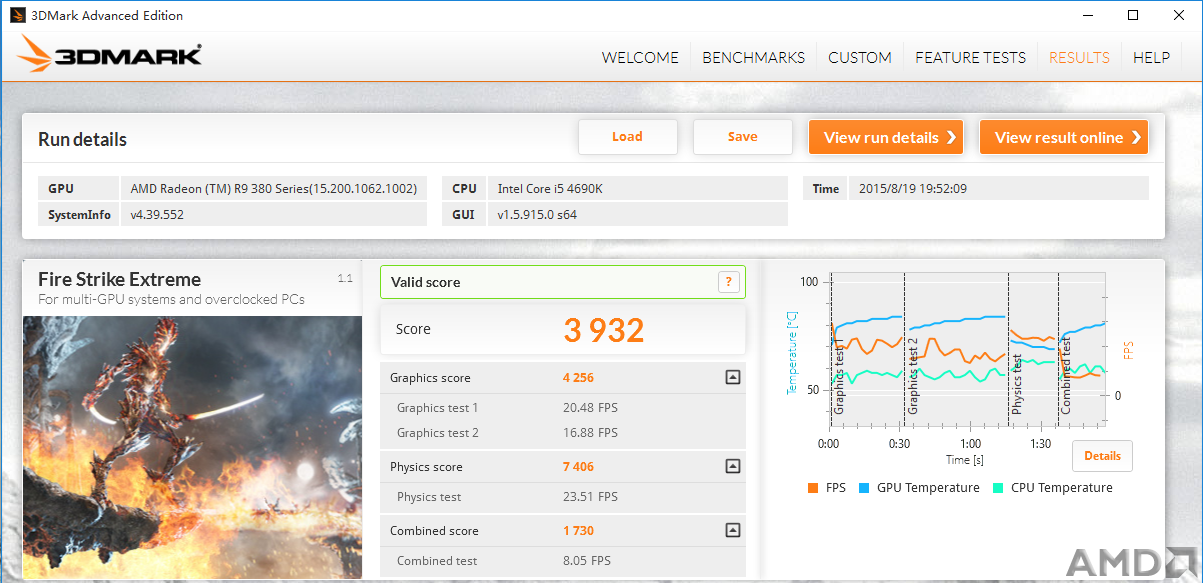1203x583 pixels.
Task: Click the run time 2015/8/19 19:52:09
Action: tap(913, 188)
